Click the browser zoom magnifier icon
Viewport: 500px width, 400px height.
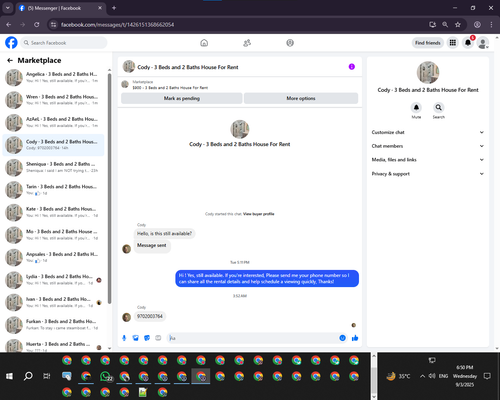[x=445, y=25]
